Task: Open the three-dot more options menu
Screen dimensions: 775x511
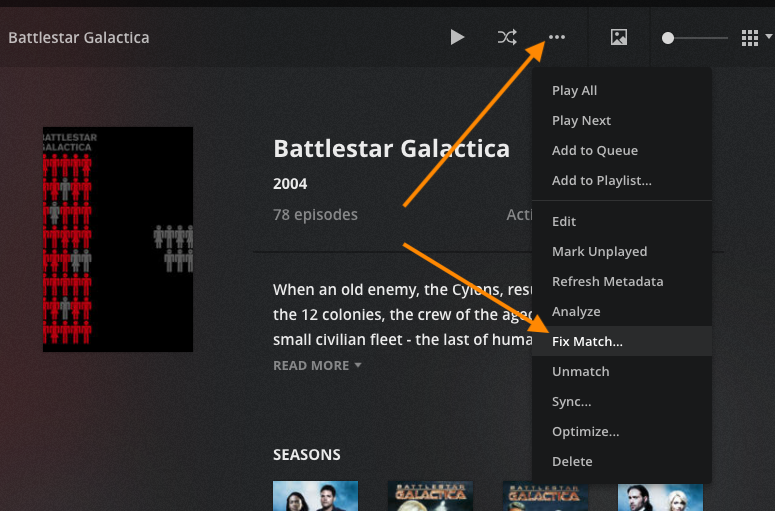Action: click(x=557, y=37)
